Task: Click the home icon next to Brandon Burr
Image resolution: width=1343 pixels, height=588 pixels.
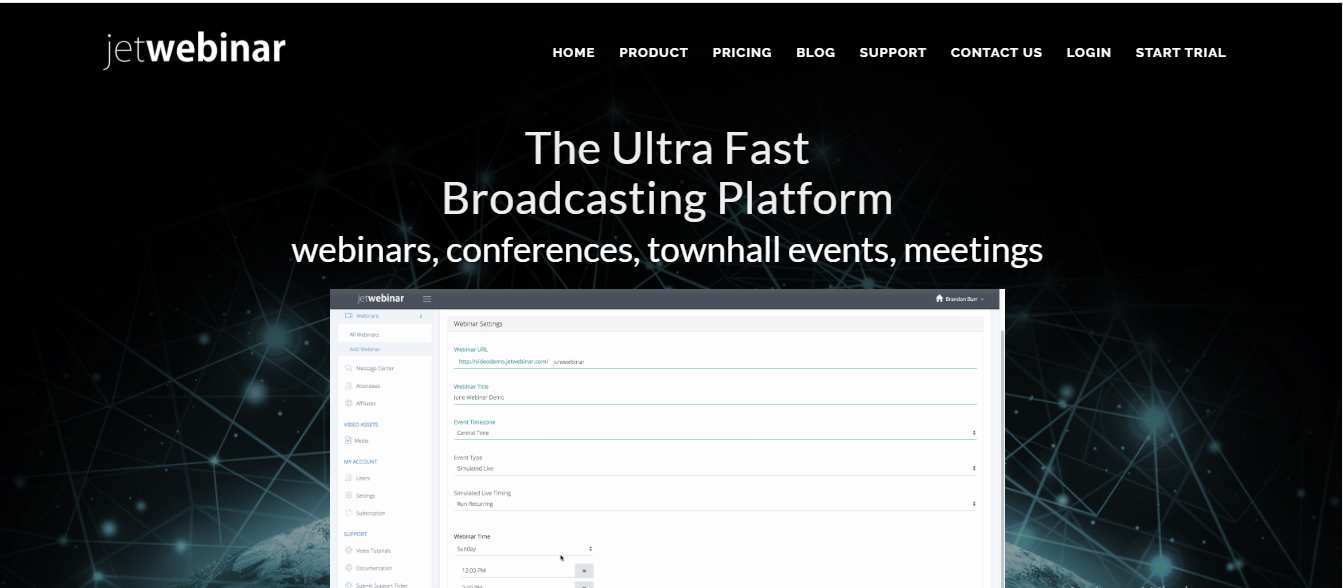Action: click(939, 299)
